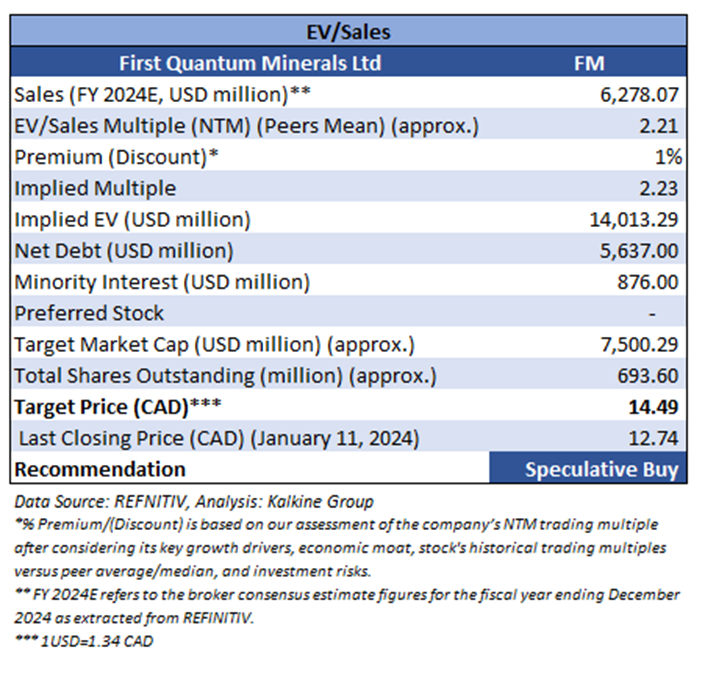Select the Recommendation label

pos(100,469)
